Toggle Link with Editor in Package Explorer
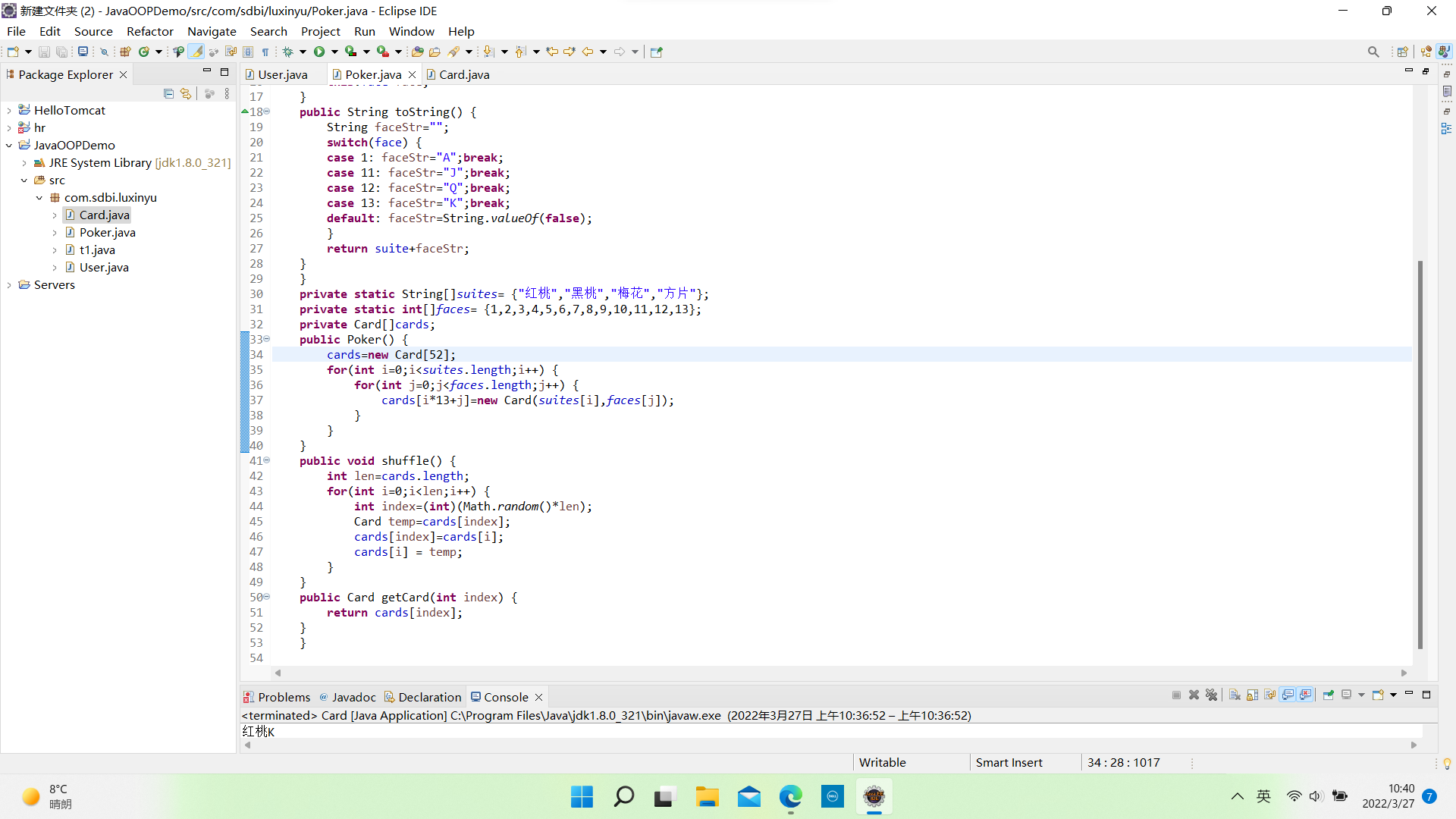This screenshot has width=1456, height=819. coord(186,93)
